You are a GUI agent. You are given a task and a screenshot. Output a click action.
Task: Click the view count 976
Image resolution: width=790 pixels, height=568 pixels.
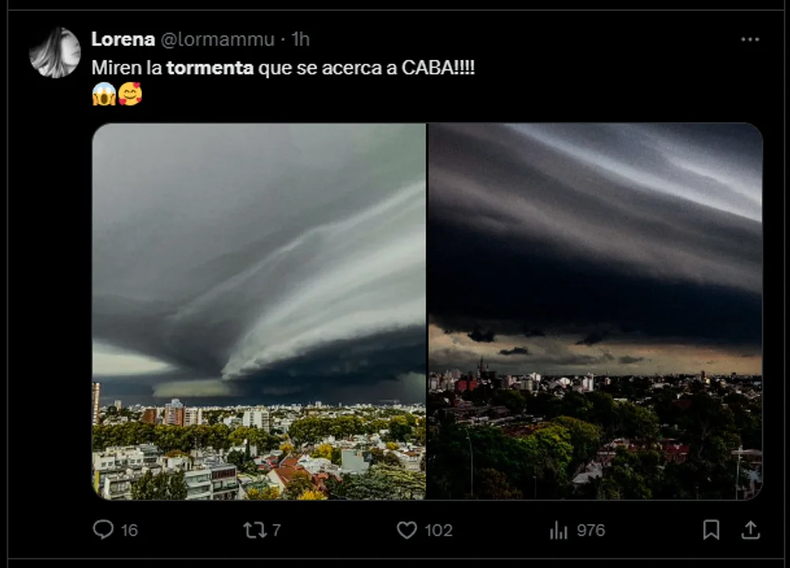590,530
